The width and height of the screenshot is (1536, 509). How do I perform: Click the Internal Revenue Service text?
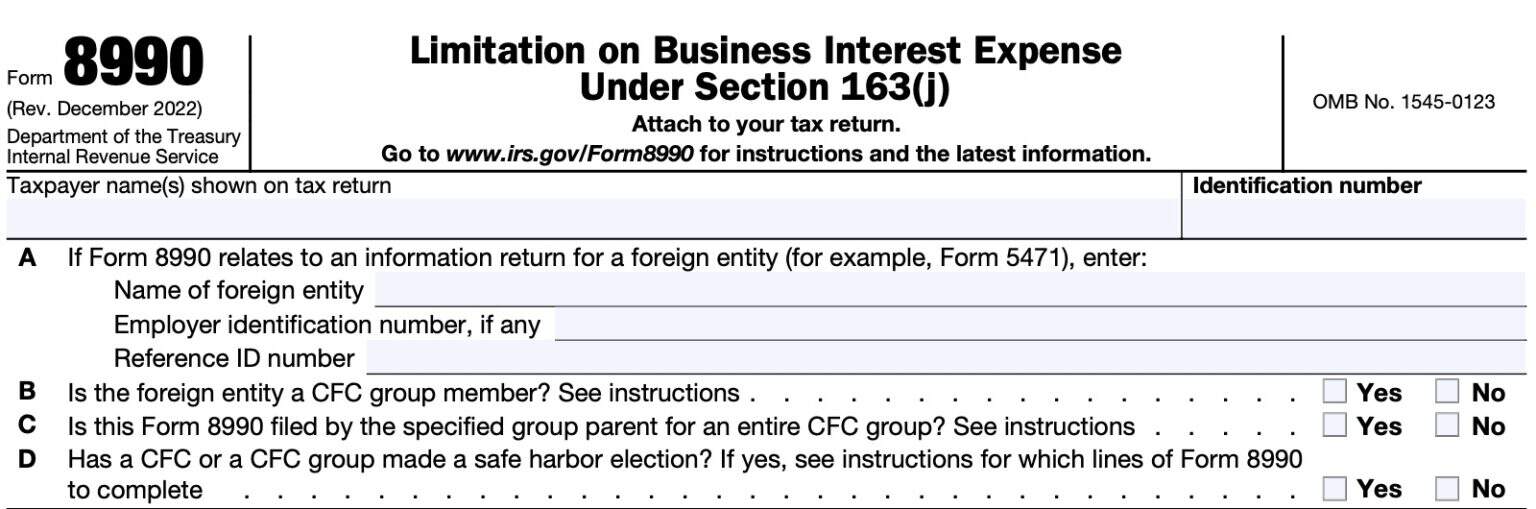[x=112, y=156]
